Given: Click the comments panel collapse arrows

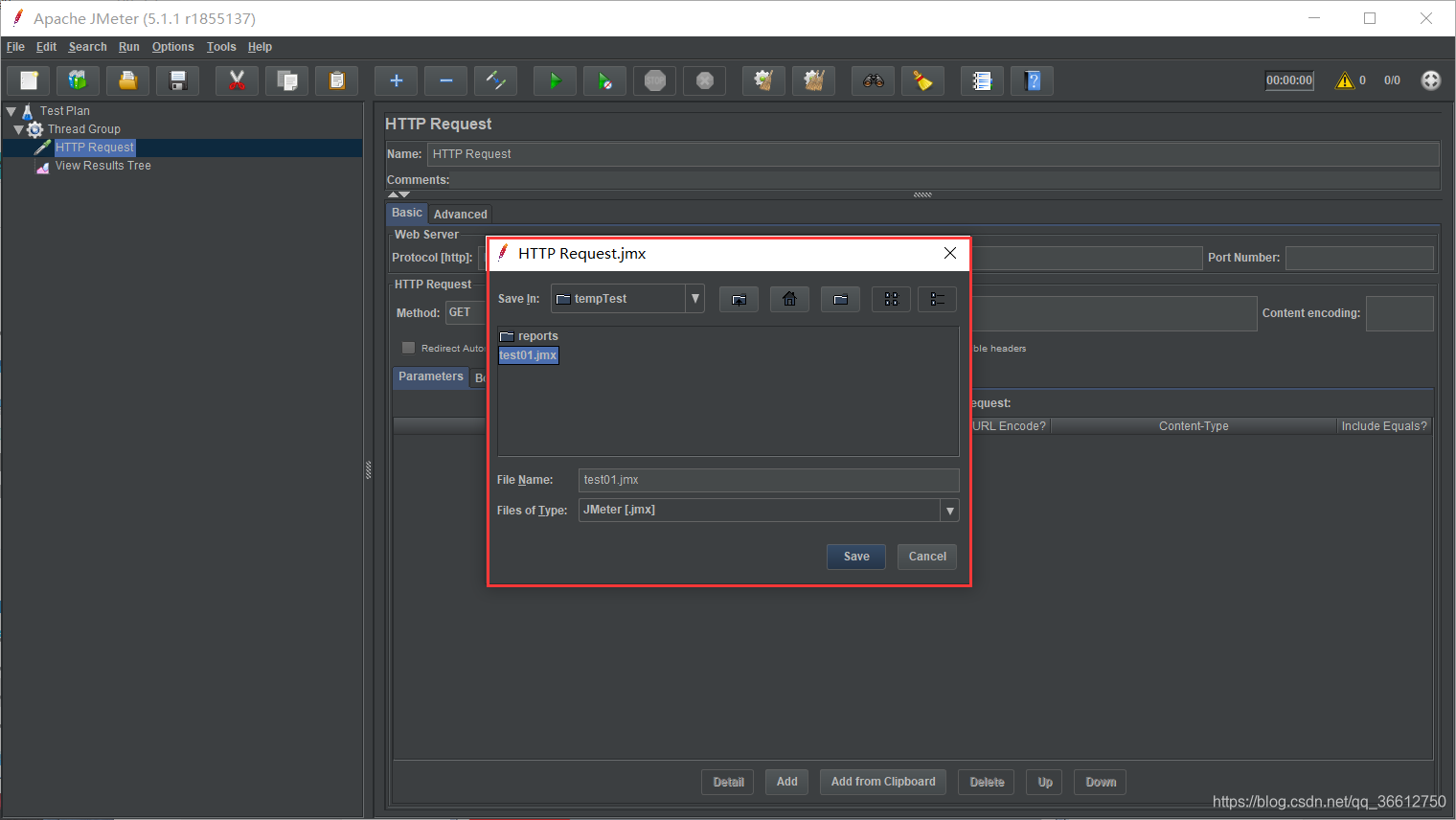Looking at the screenshot, I should 398,194.
